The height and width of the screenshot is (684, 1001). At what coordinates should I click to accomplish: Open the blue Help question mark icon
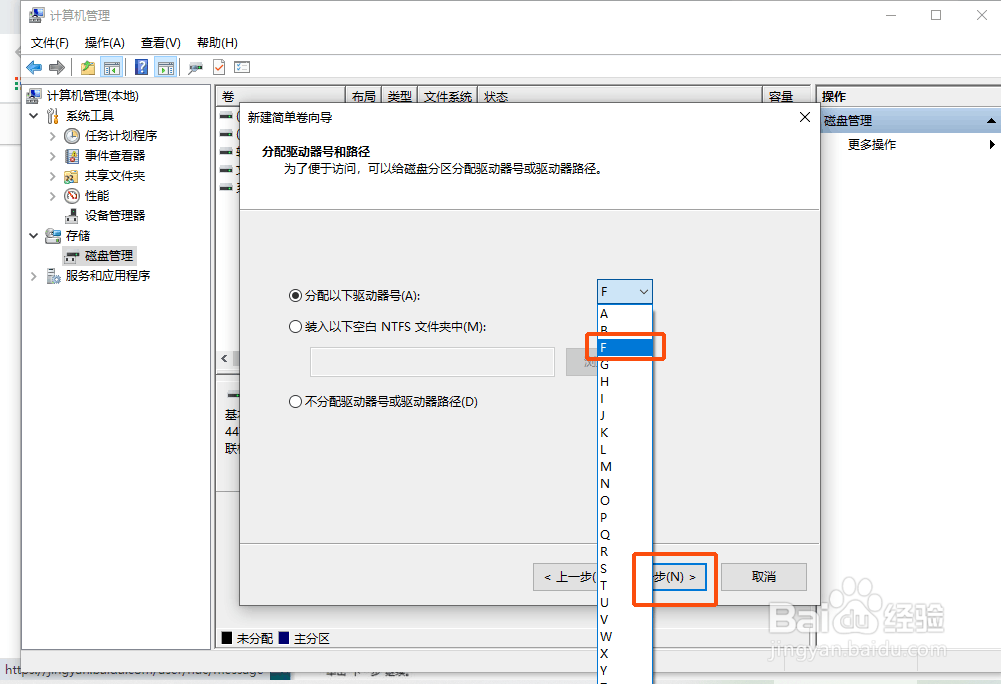pos(142,67)
